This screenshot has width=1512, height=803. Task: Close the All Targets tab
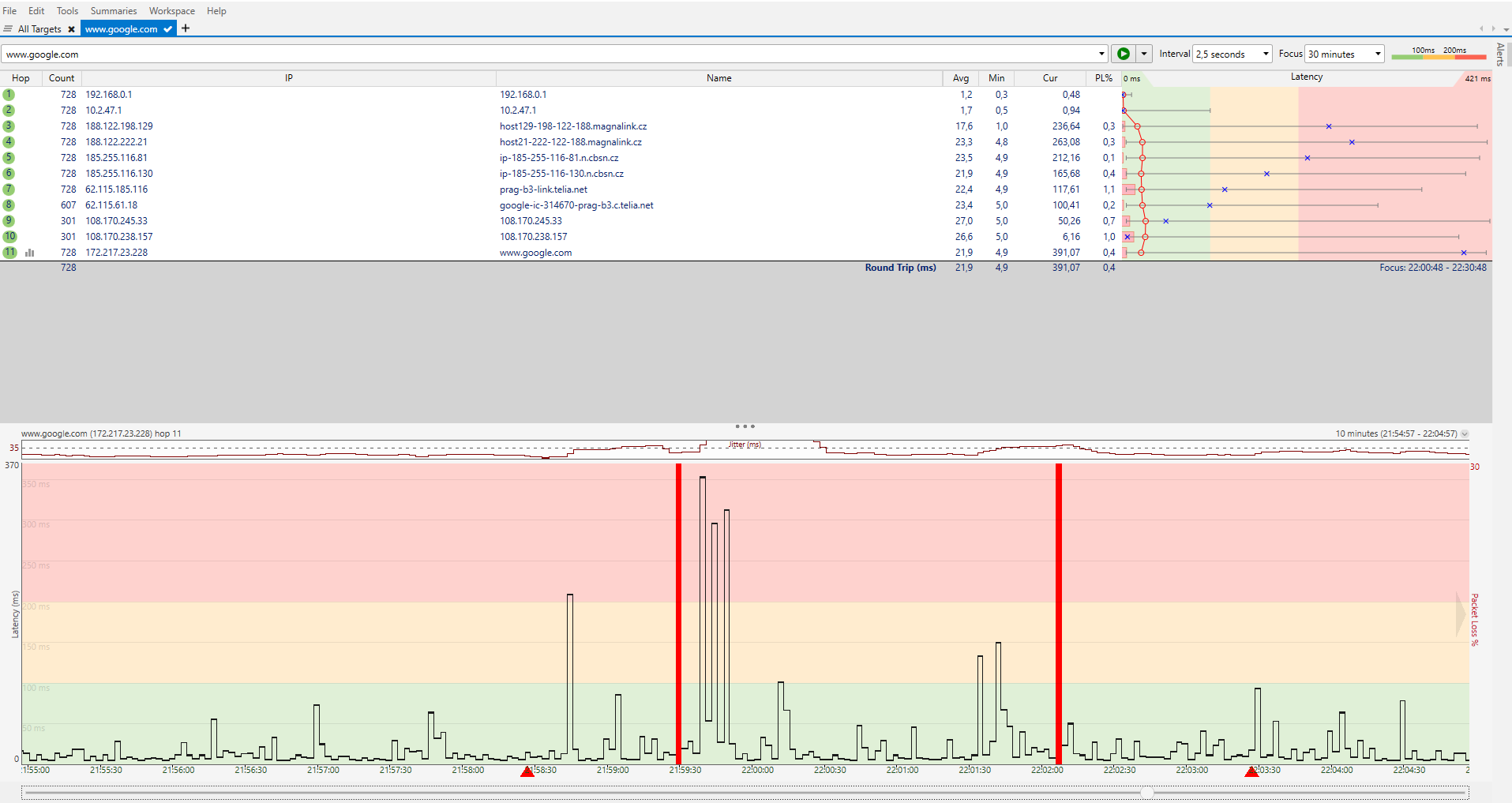coord(71,29)
